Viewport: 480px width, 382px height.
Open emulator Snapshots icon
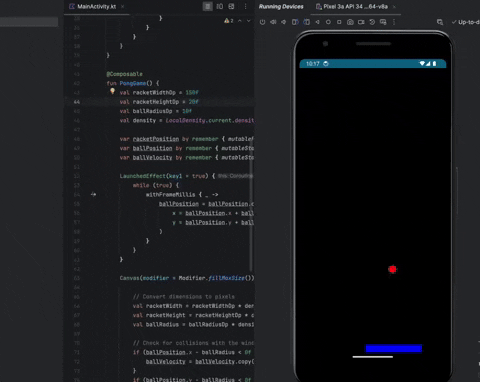(x=372, y=22)
